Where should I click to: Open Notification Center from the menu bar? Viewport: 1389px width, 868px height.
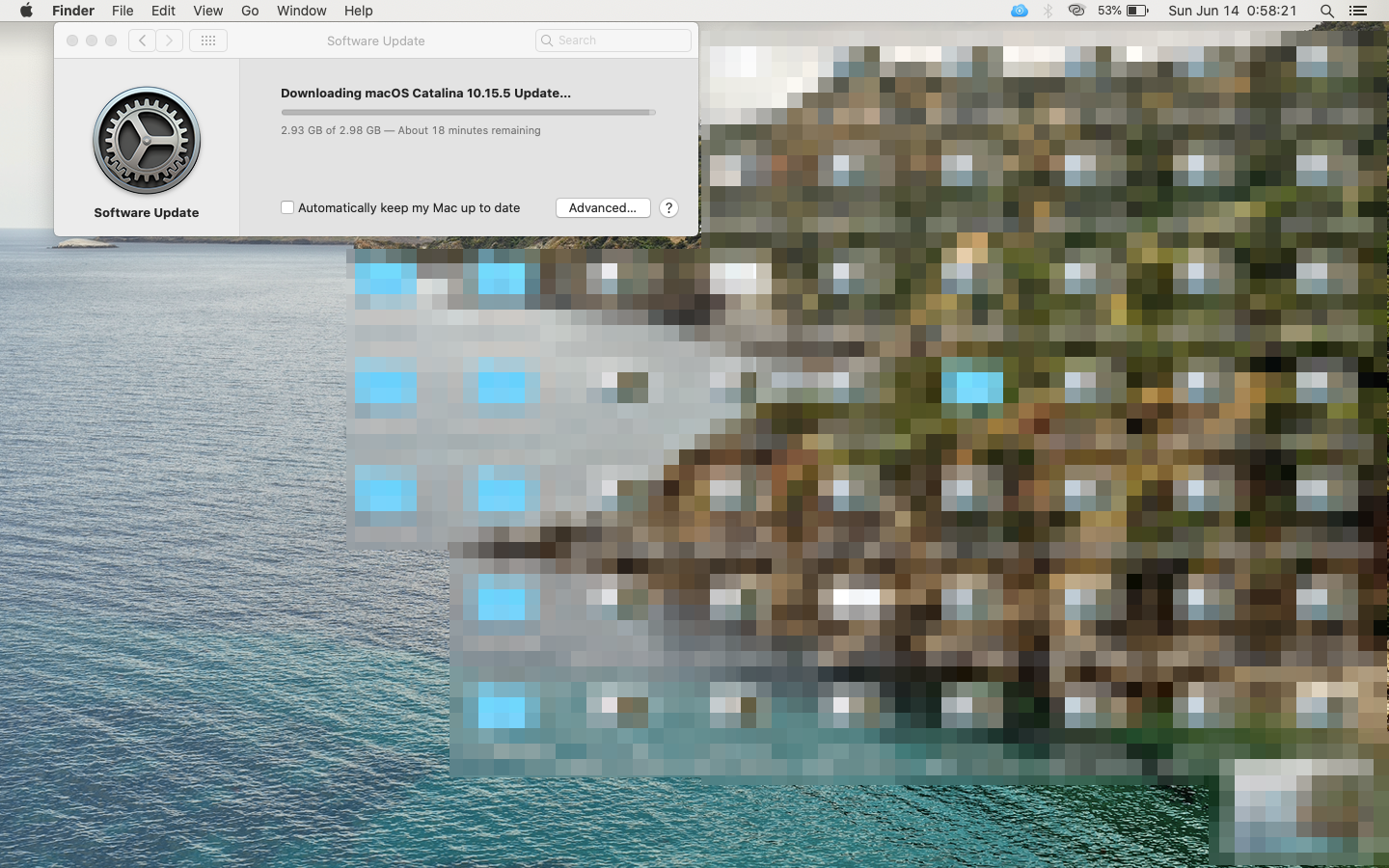1358,11
